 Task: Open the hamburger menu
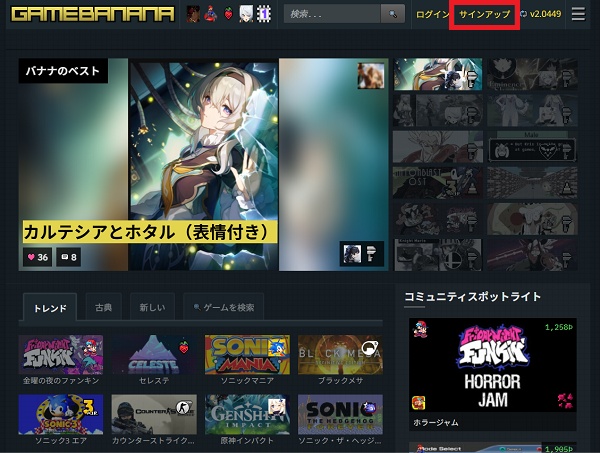578,14
